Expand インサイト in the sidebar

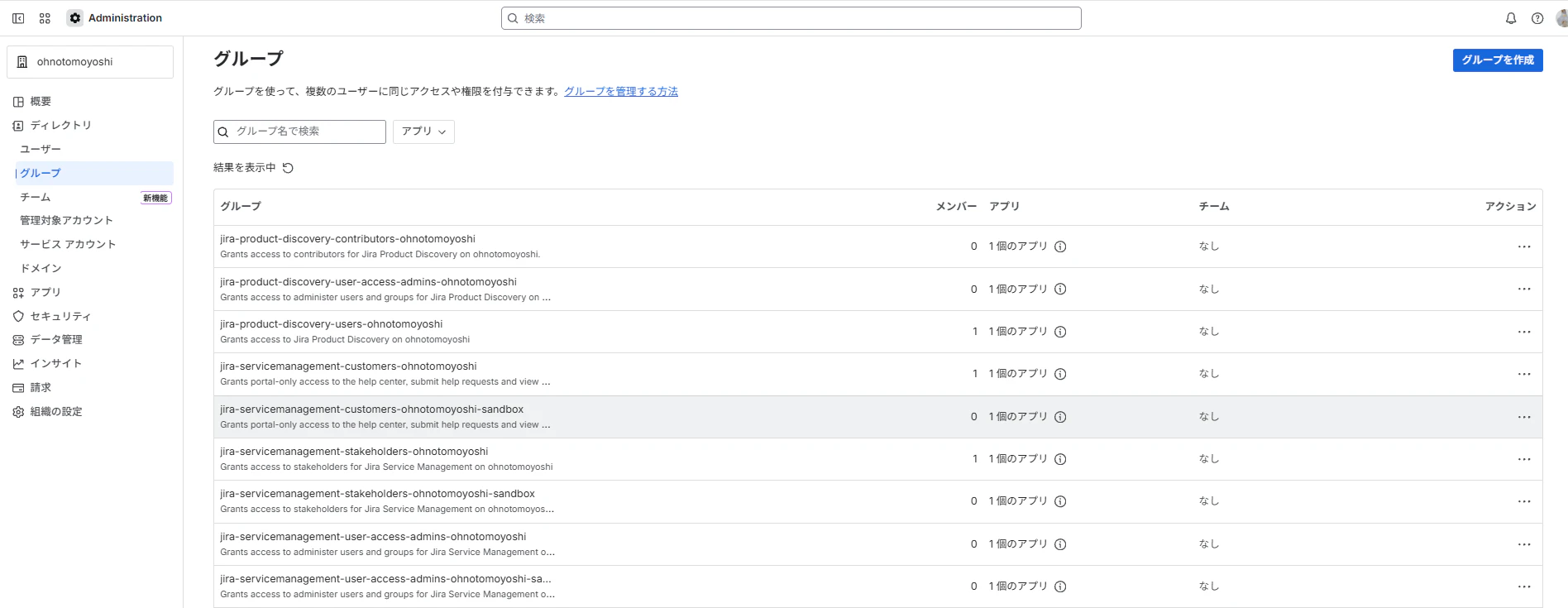tap(90, 364)
